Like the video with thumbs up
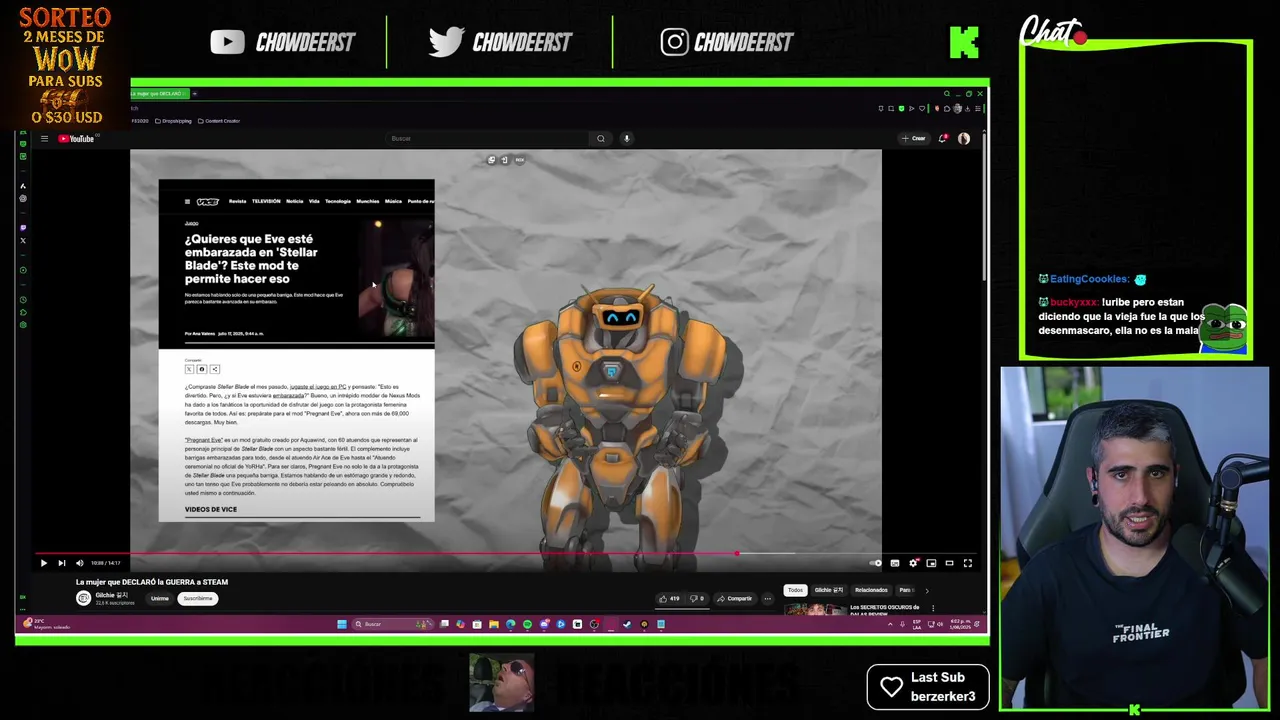Viewport: 1280px width, 720px height. coord(669,599)
